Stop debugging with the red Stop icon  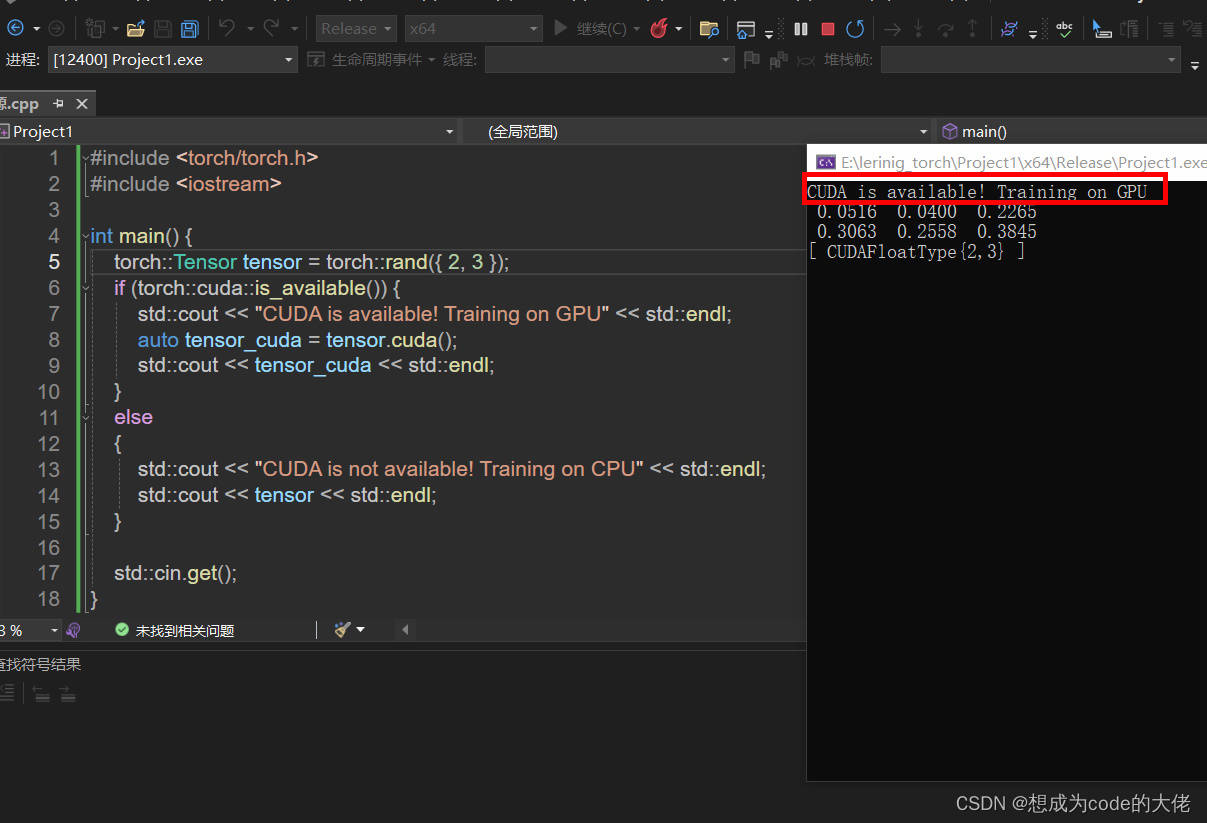coord(828,28)
